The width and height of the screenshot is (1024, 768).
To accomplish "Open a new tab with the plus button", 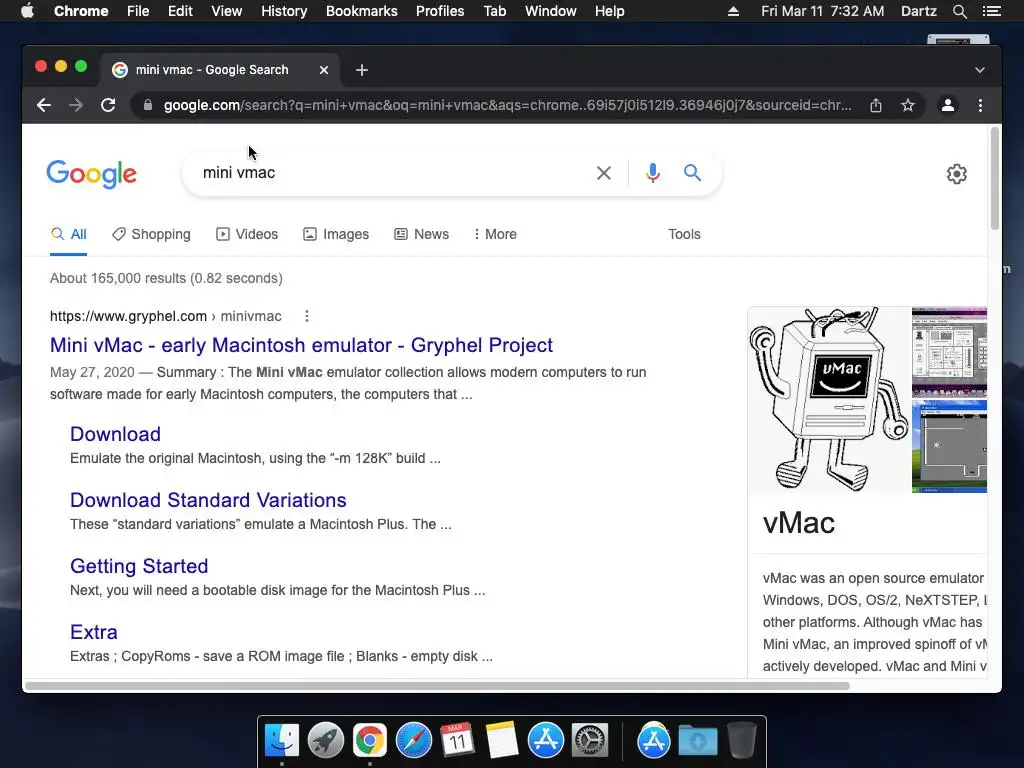I will pyautogui.click(x=362, y=70).
